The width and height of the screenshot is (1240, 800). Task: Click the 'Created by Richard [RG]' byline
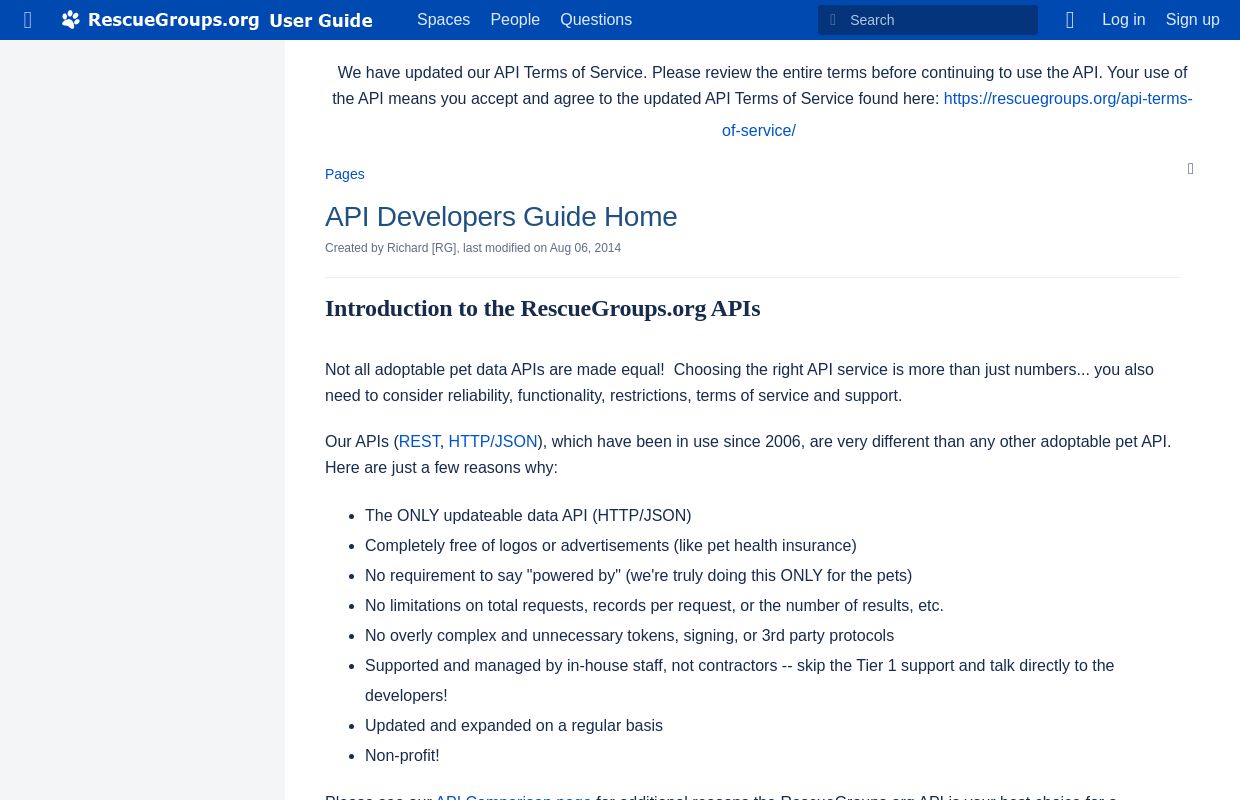(473, 248)
